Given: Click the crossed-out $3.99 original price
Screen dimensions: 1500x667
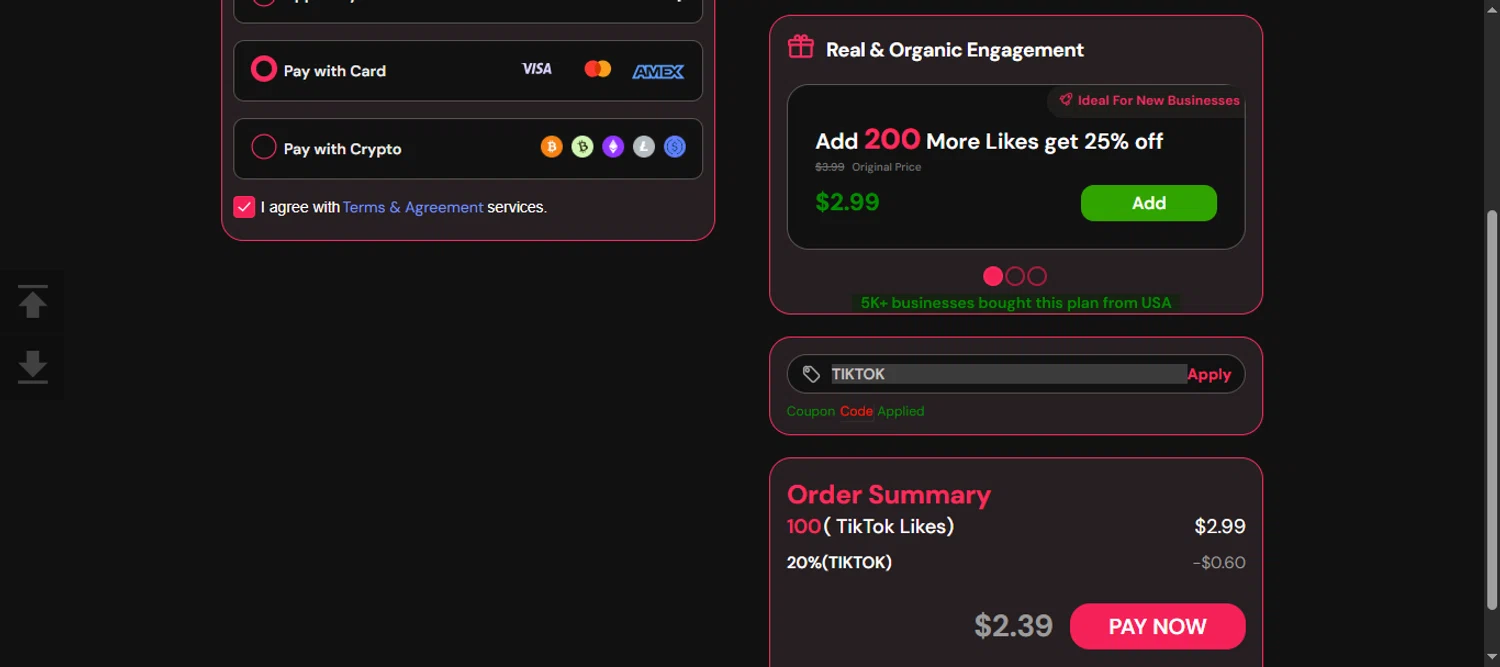Looking at the screenshot, I should tap(830, 167).
